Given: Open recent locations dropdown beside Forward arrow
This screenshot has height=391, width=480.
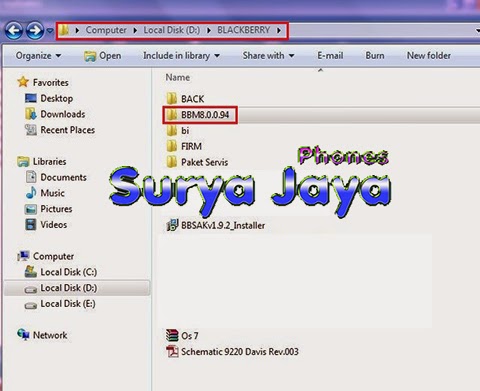Looking at the screenshot, I should pyautogui.click(x=50, y=31).
